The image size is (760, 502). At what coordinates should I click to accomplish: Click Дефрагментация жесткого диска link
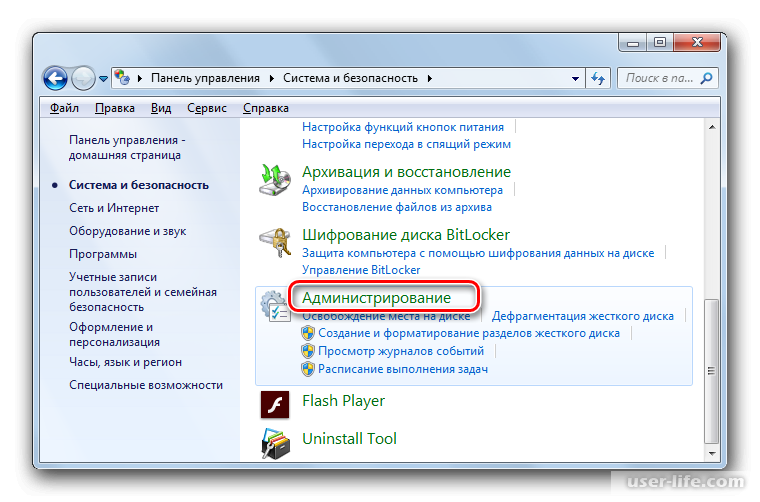click(x=583, y=316)
